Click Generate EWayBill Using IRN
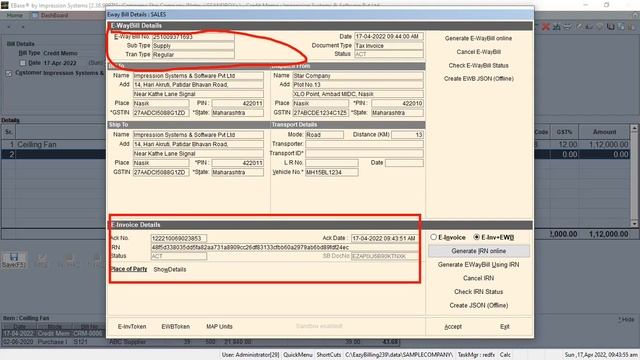 (478, 264)
